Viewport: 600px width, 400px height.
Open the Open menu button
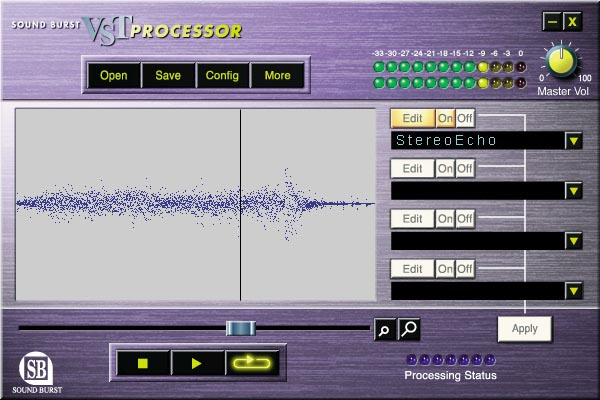[x=114, y=75]
